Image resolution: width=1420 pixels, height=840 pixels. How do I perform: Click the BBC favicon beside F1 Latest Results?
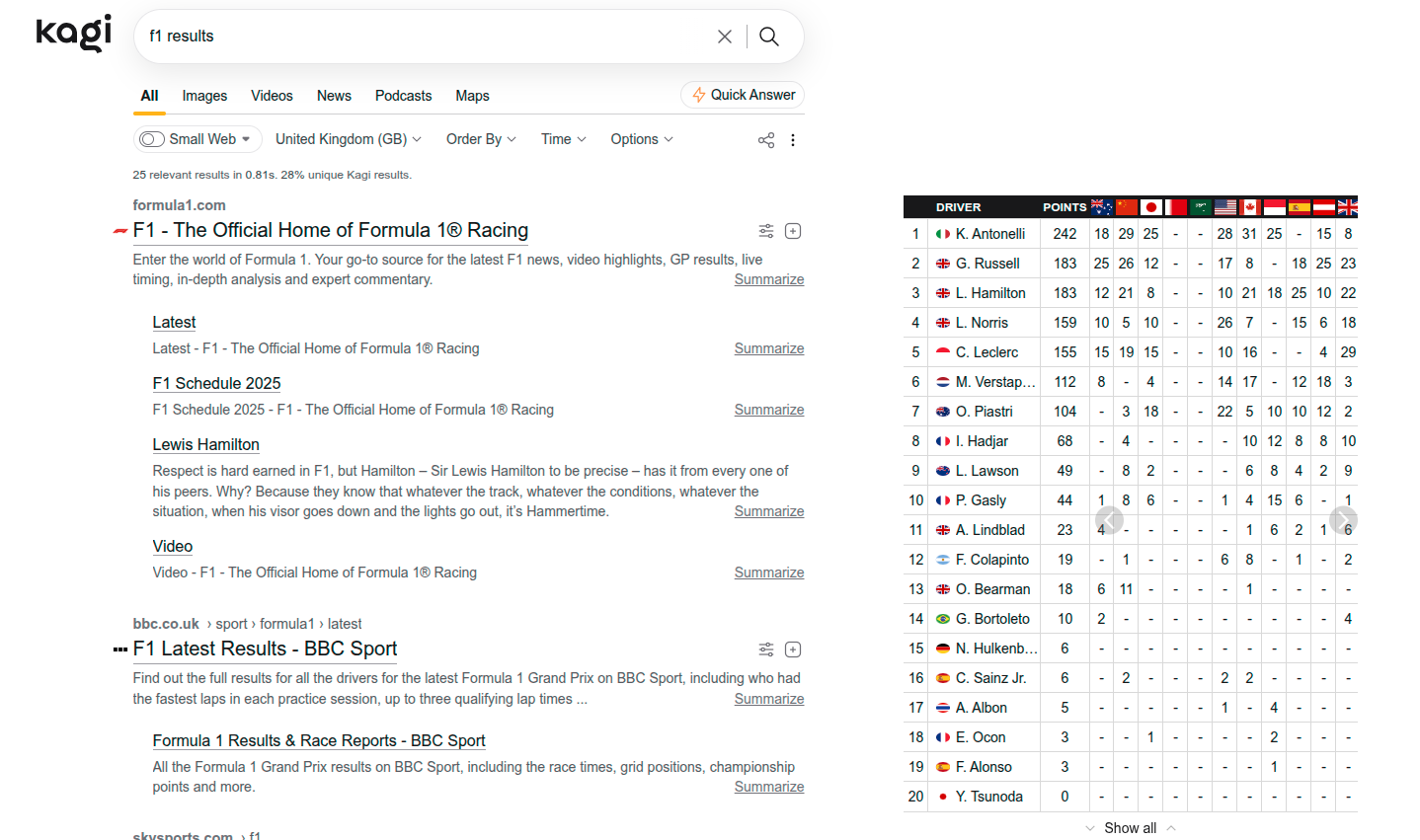pos(120,649)
